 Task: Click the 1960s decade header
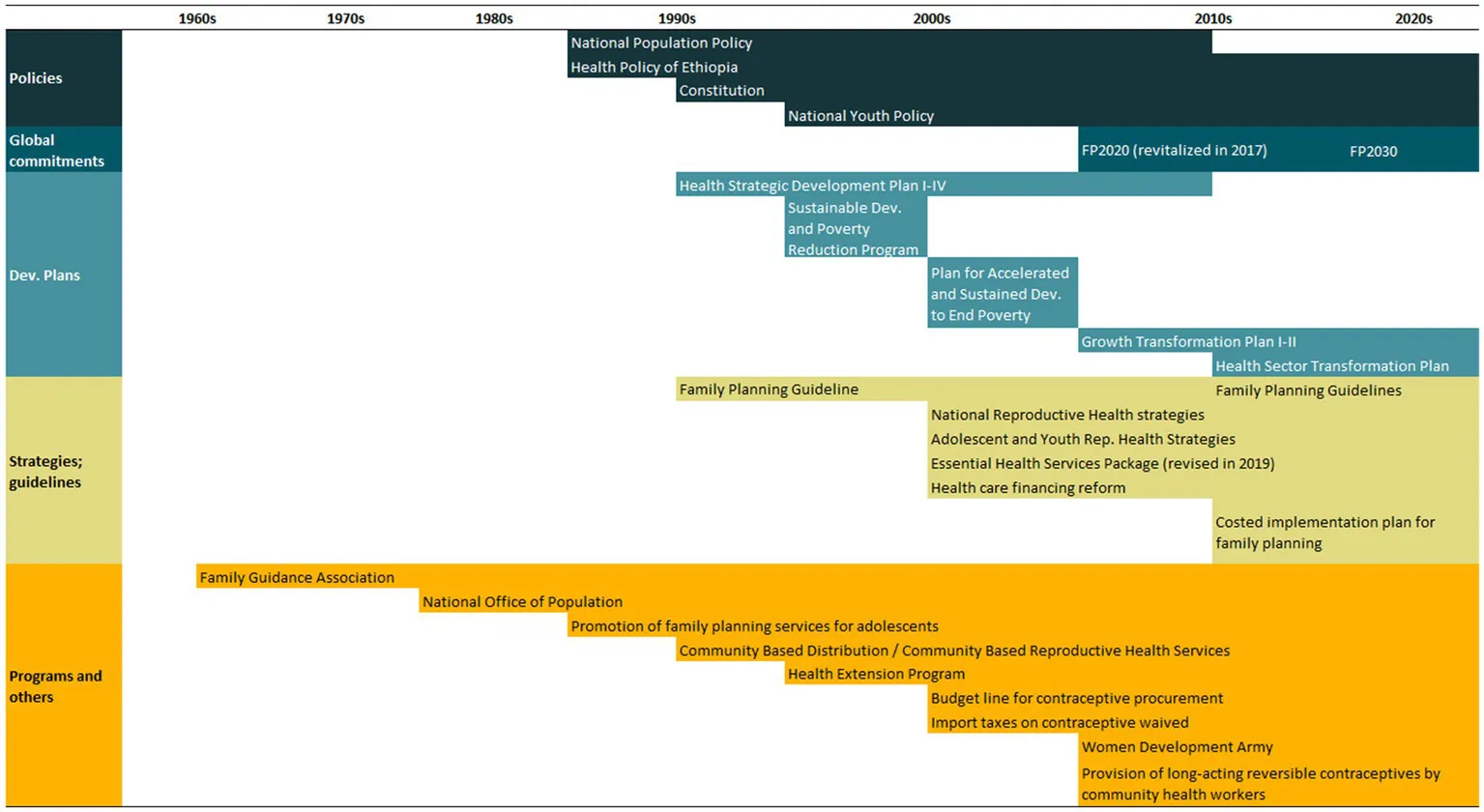pyautogui.click(x=197, y=18)
